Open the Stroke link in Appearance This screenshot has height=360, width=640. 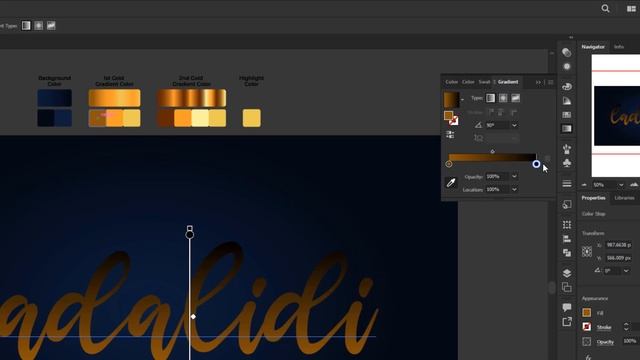coord(604,327)
